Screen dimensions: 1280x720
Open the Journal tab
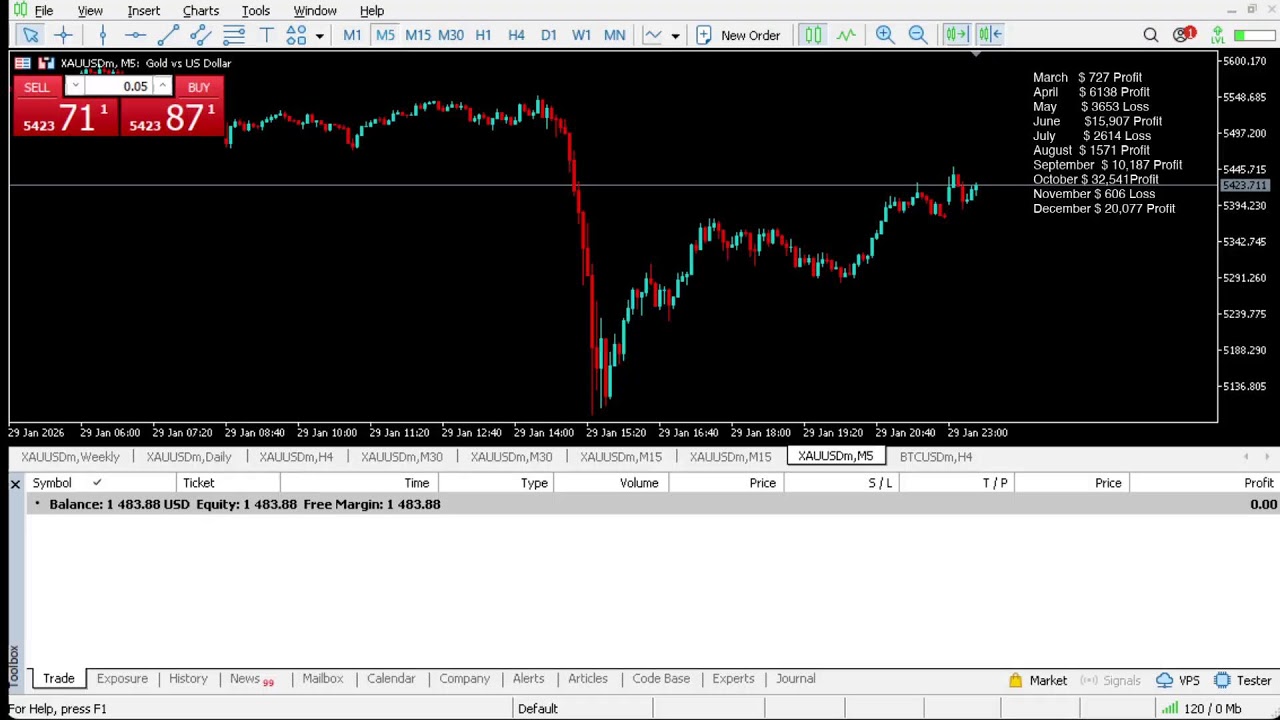point(796,679)
